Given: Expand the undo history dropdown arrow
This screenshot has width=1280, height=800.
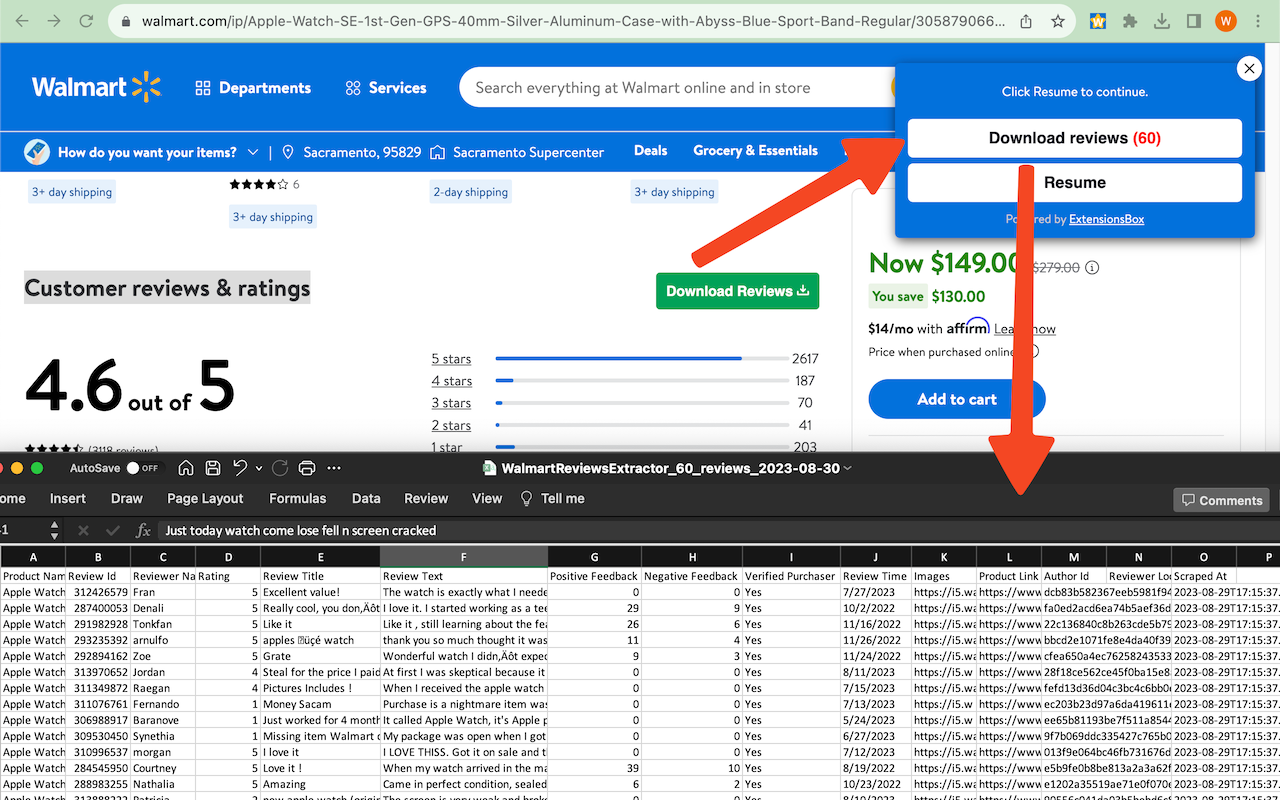Looking at the screenshot, I should tap(259, 468).
